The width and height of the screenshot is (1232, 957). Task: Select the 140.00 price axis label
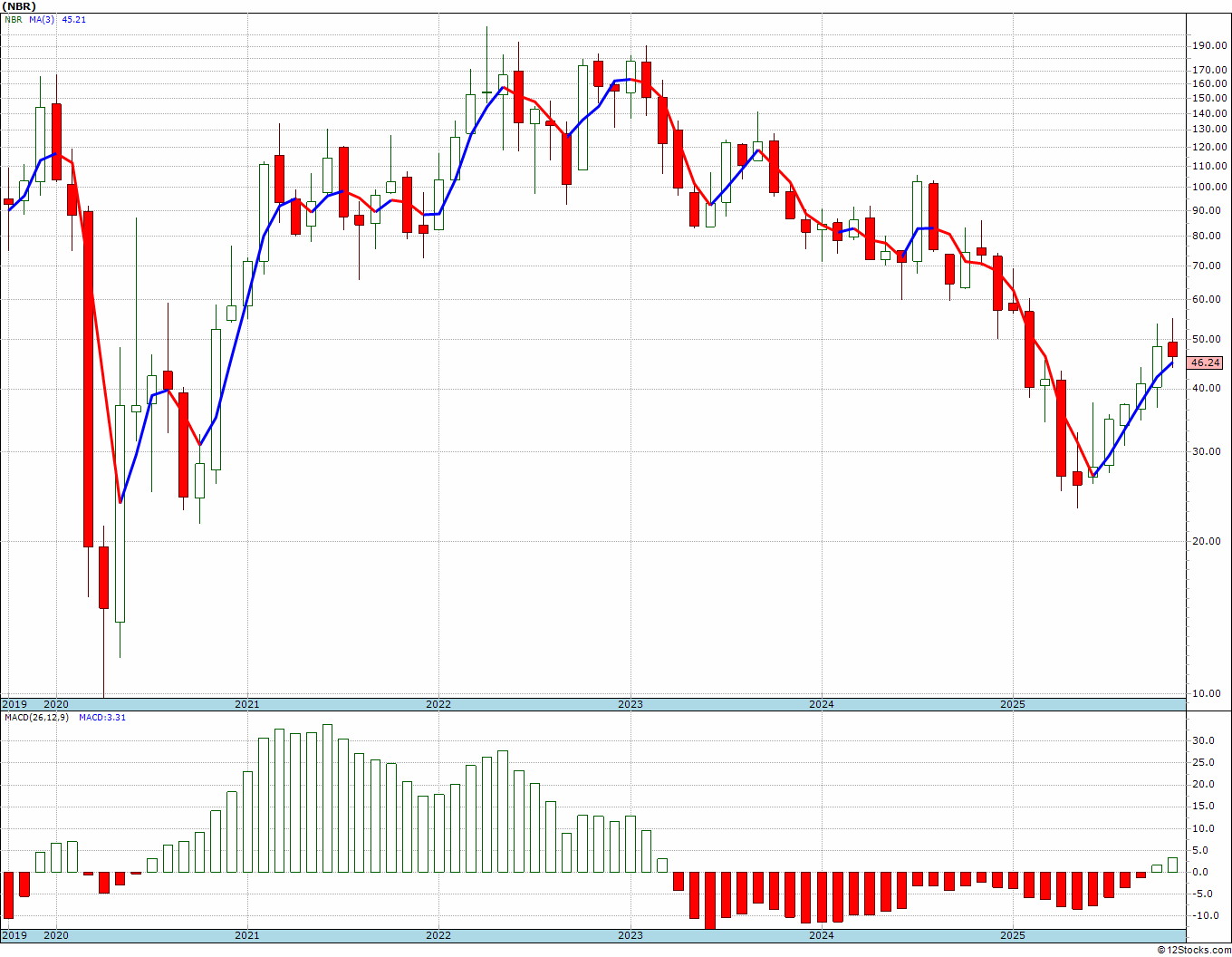(x=1210, y=113)
